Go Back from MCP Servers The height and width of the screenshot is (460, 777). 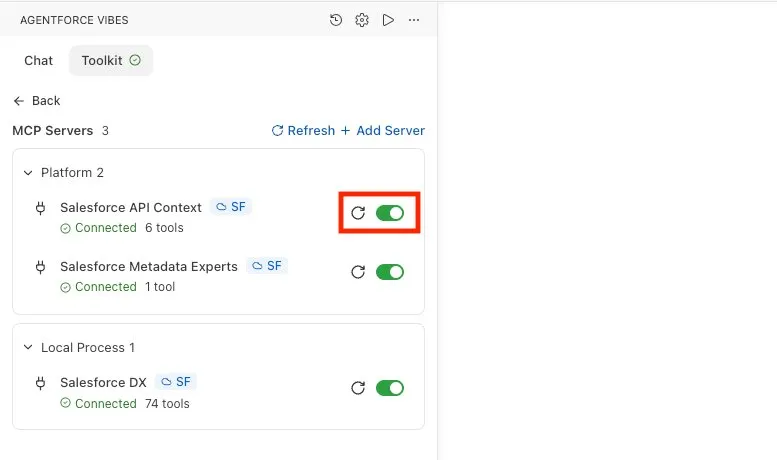tap(37, 101)
